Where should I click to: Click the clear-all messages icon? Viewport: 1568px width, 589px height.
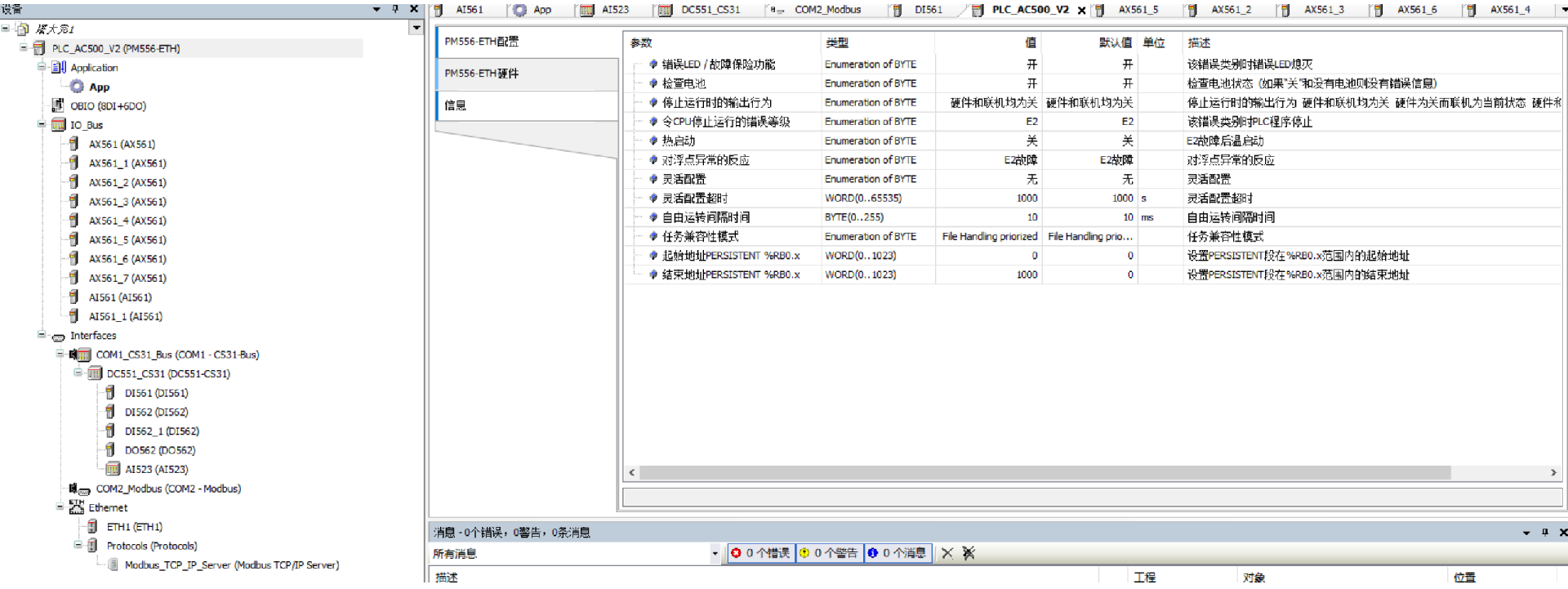point(969,553)
